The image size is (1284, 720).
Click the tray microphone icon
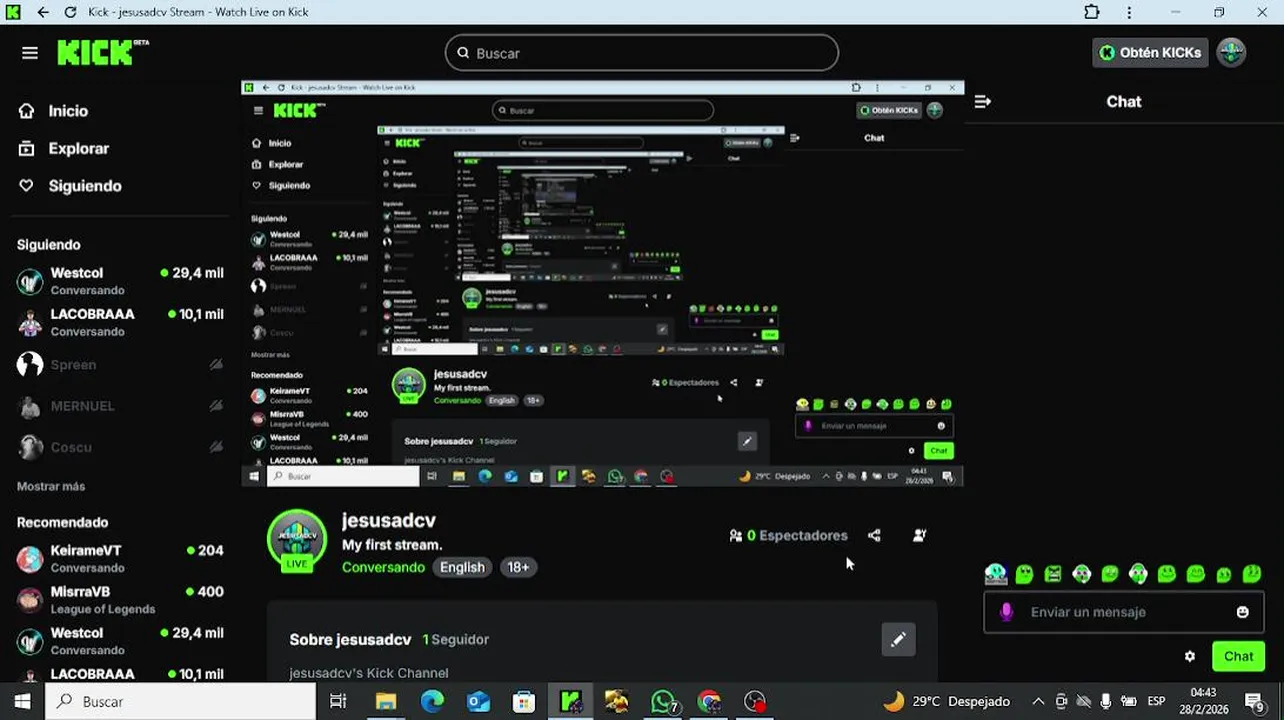pyautogui.click(x=1106, y=701)
